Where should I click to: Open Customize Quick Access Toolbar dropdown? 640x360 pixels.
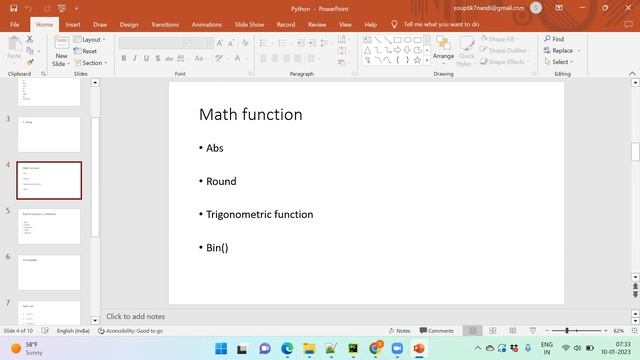tap(76, 8)
